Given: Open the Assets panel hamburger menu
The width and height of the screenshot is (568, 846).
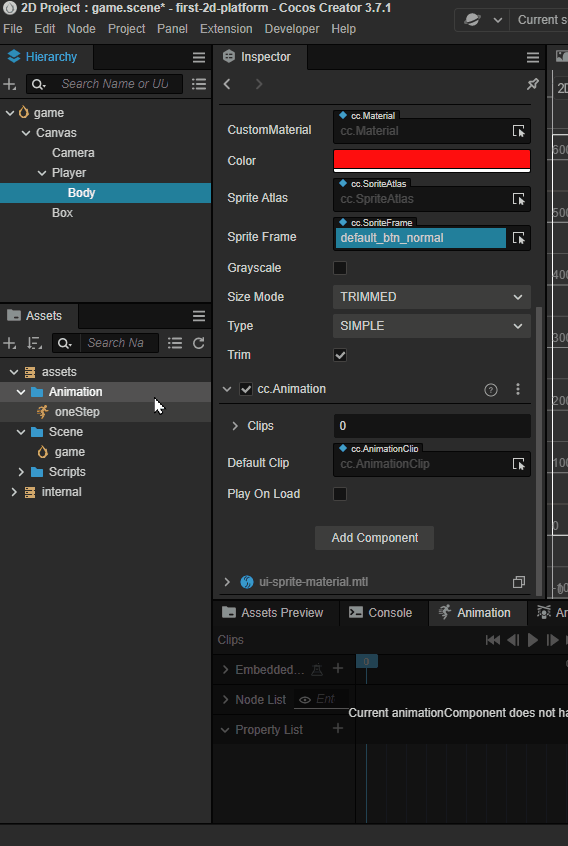Looking at the screenshot, I should pos(199,316).
